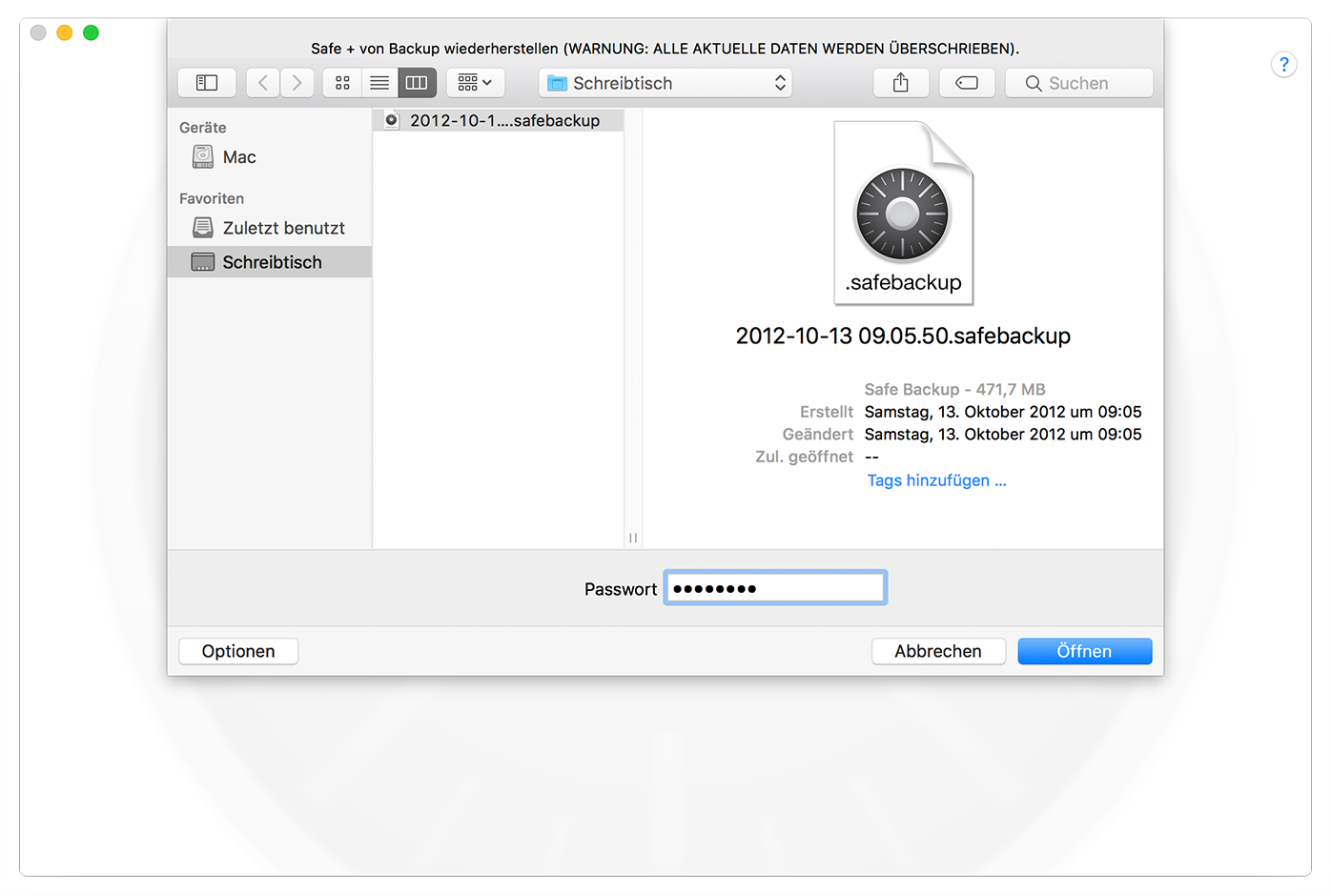The image size is (1331, 896).
Task: Click the small safebackup file icon
Action: (391, 120)
